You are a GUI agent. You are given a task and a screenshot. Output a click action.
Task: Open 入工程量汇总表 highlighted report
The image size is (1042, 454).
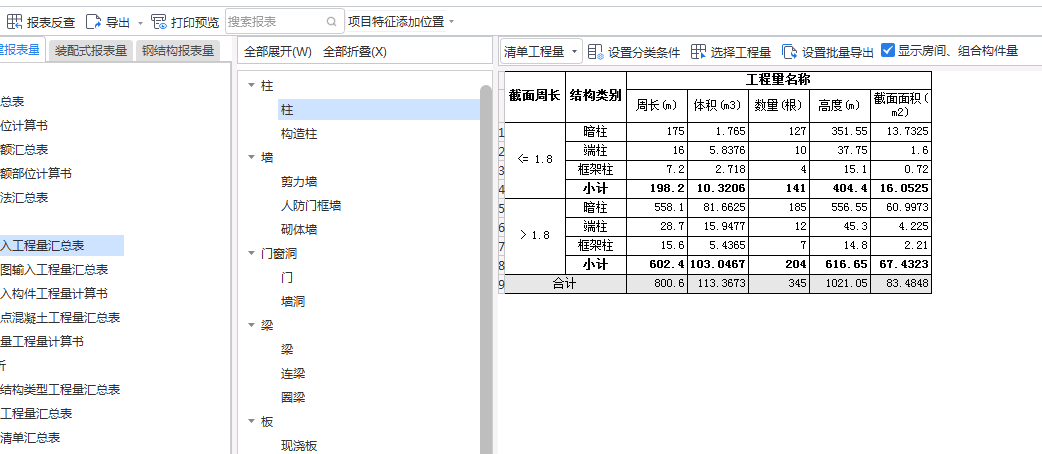62,245
